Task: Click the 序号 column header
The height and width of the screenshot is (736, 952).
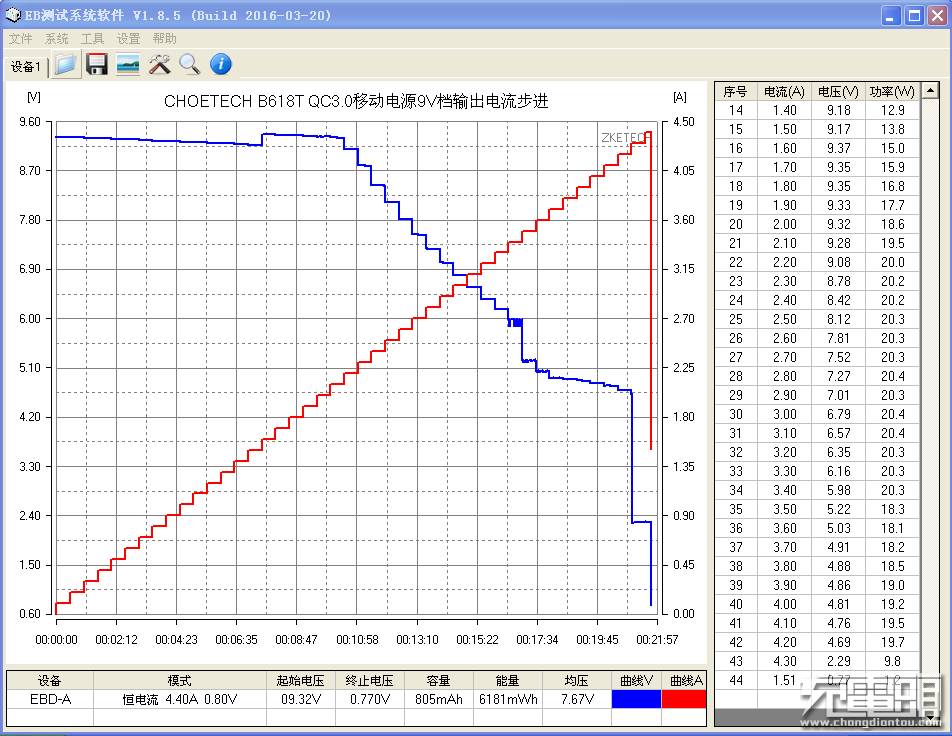Action: [735, 92]
